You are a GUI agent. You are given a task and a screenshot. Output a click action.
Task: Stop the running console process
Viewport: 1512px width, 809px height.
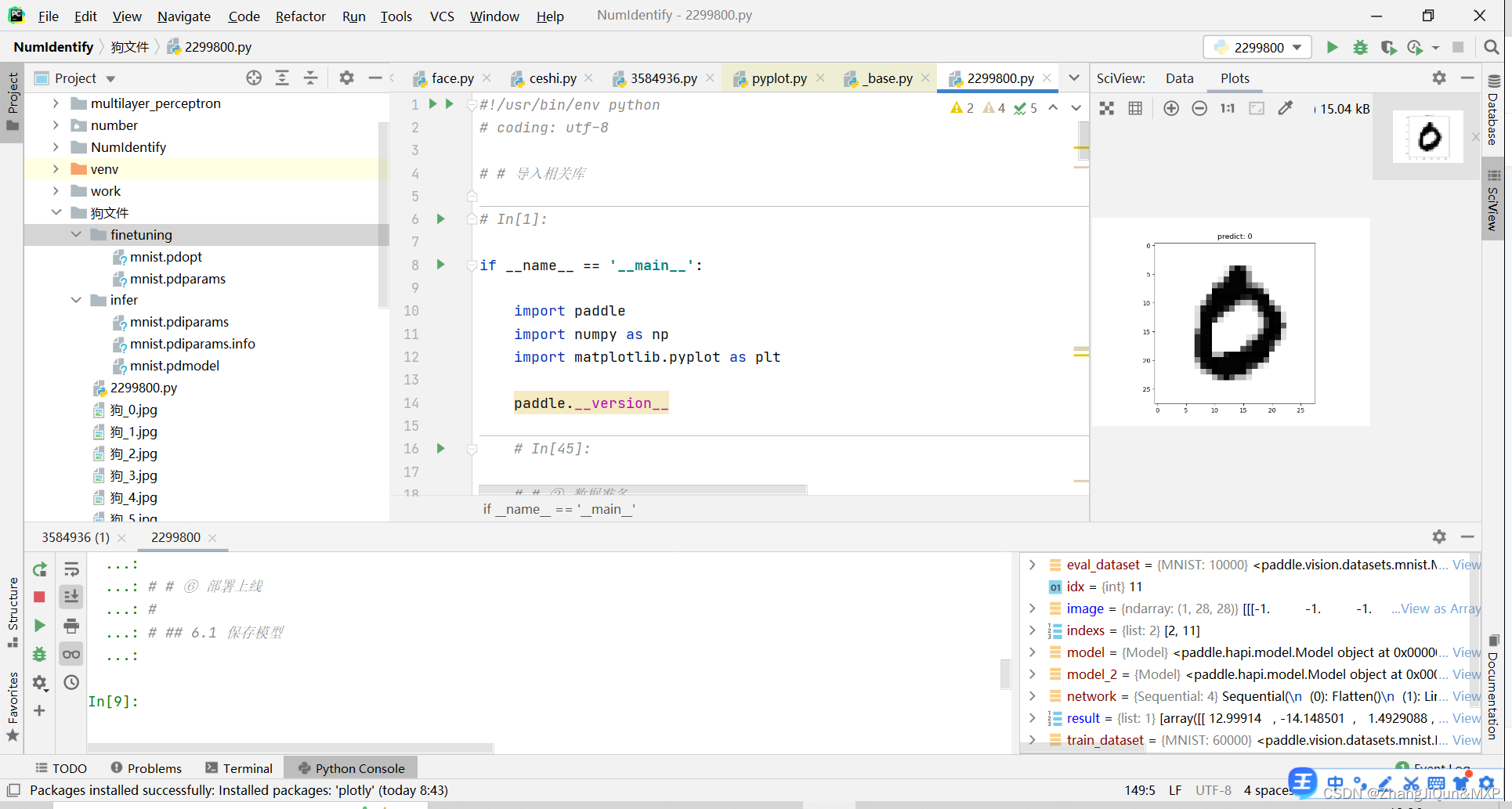click(39, 596)
